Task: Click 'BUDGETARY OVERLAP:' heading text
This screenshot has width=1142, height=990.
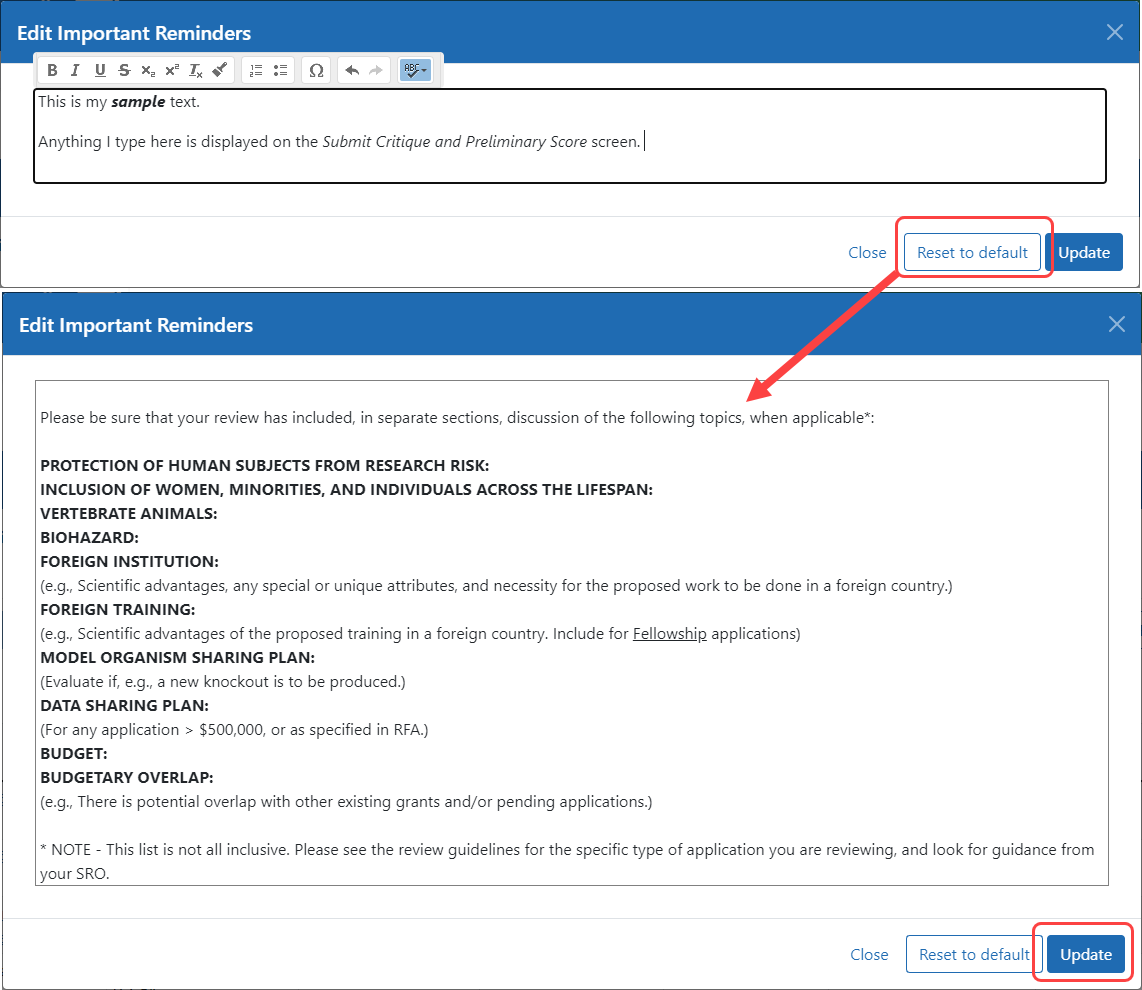Action: (127, 778)
